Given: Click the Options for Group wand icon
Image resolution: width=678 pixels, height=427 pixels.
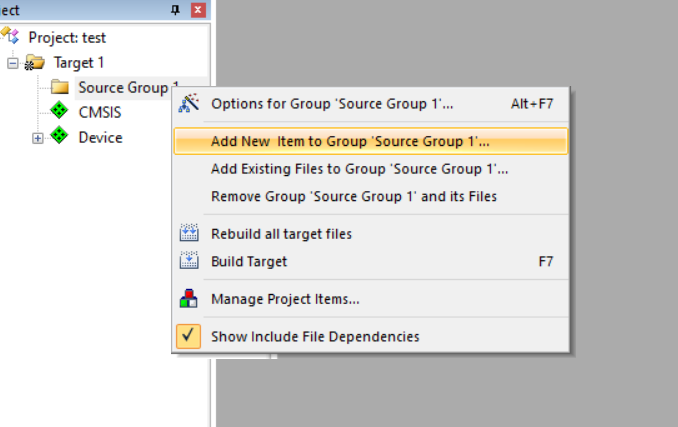Looking at the screenshot, I should coord(189,103).
